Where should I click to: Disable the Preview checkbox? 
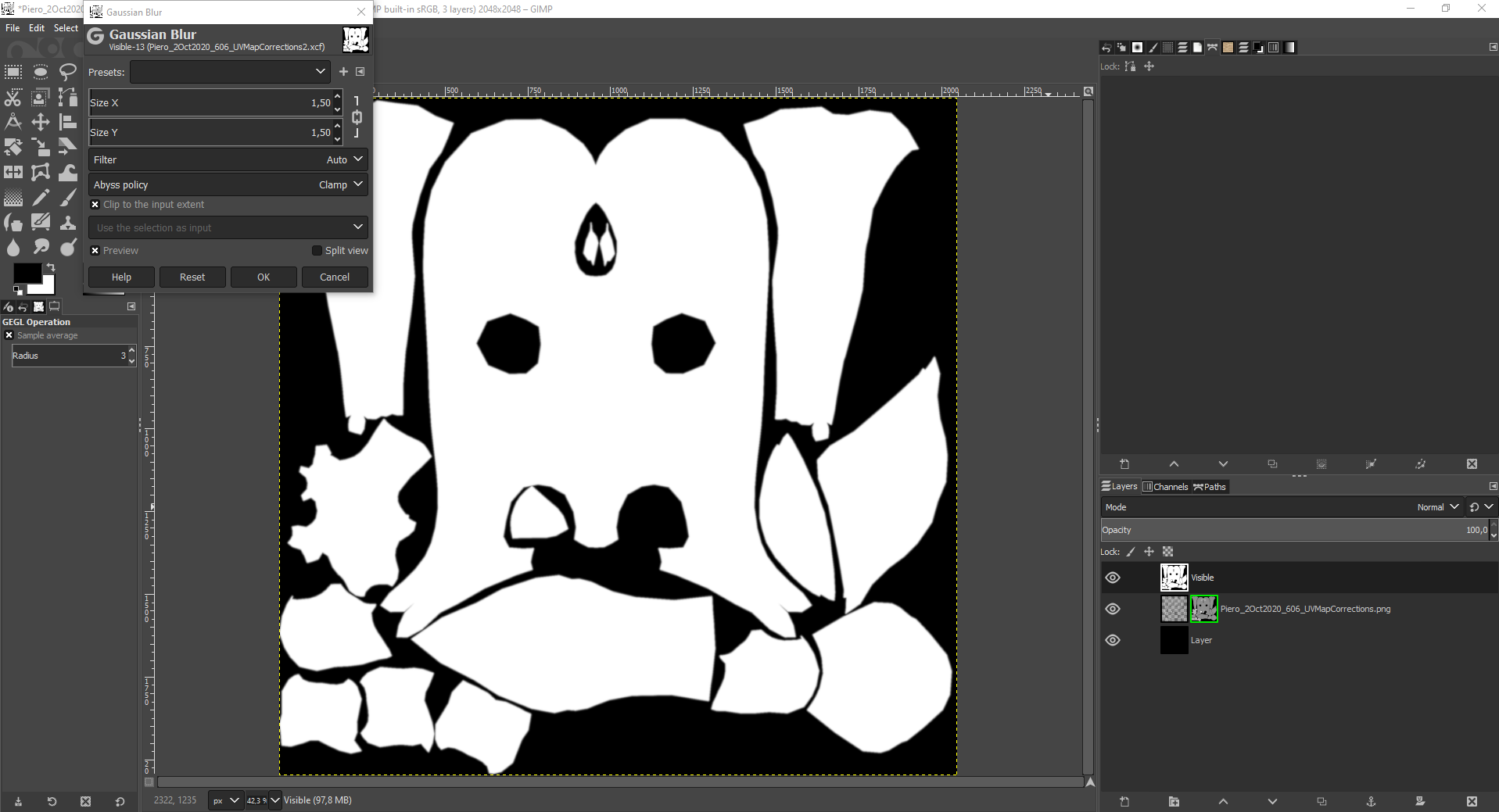pyautogui.click(x=95, y=251)
